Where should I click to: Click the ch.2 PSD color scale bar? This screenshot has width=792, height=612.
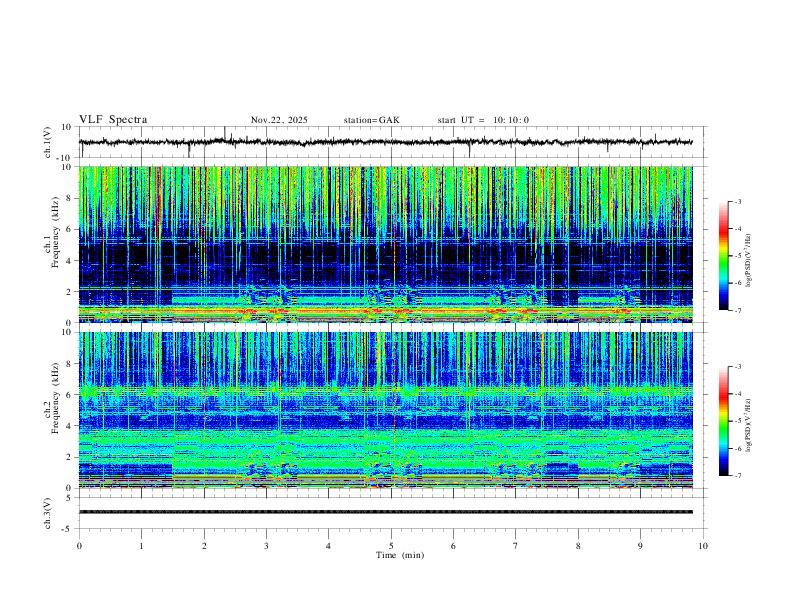724,421
